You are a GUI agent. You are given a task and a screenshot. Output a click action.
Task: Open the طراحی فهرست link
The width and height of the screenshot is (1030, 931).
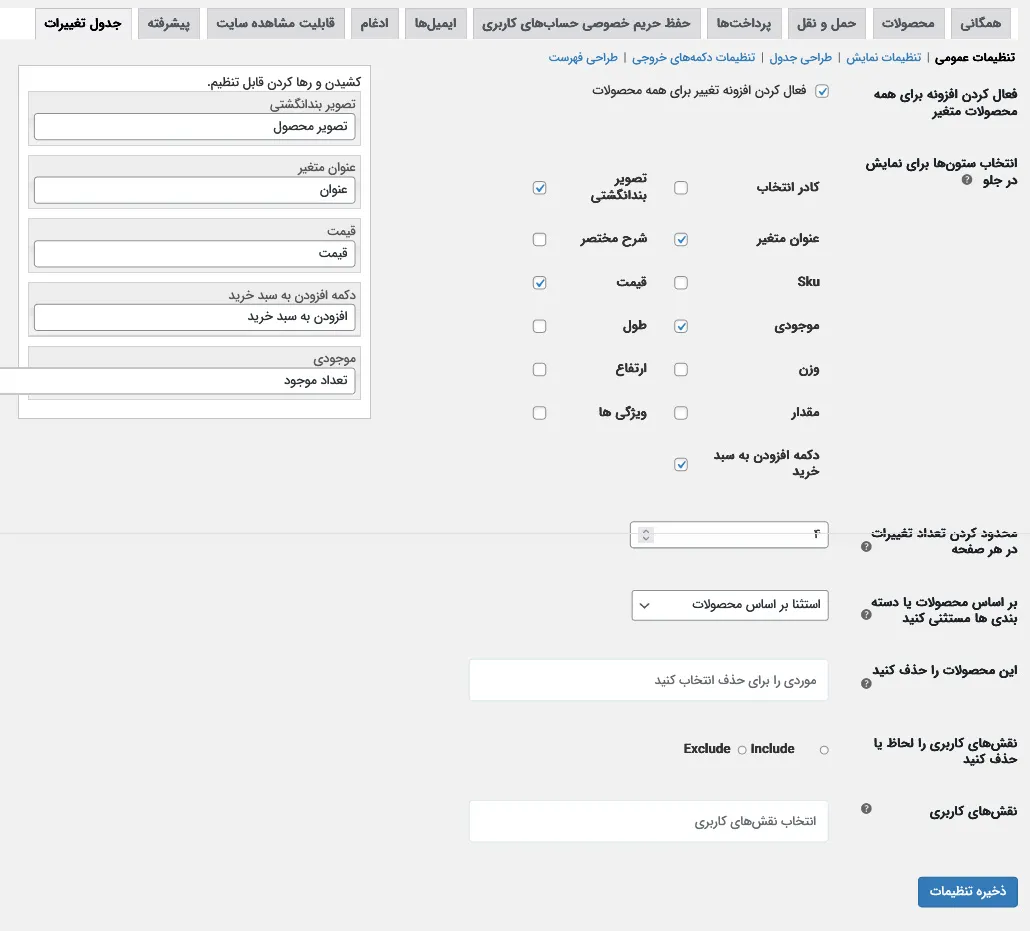click(583, 58)
